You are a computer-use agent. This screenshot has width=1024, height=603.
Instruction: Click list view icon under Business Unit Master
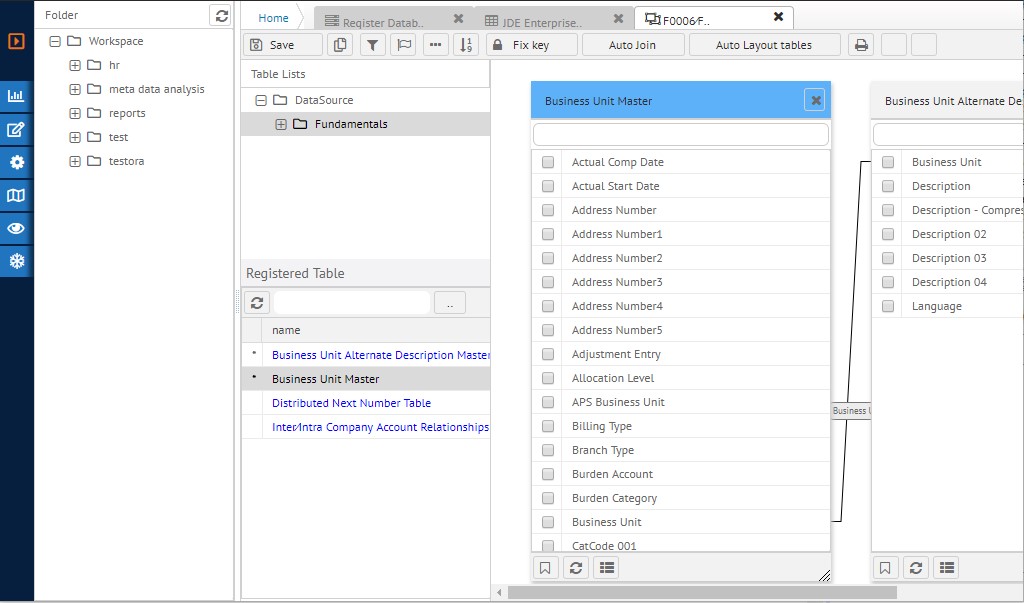(606, 568)
